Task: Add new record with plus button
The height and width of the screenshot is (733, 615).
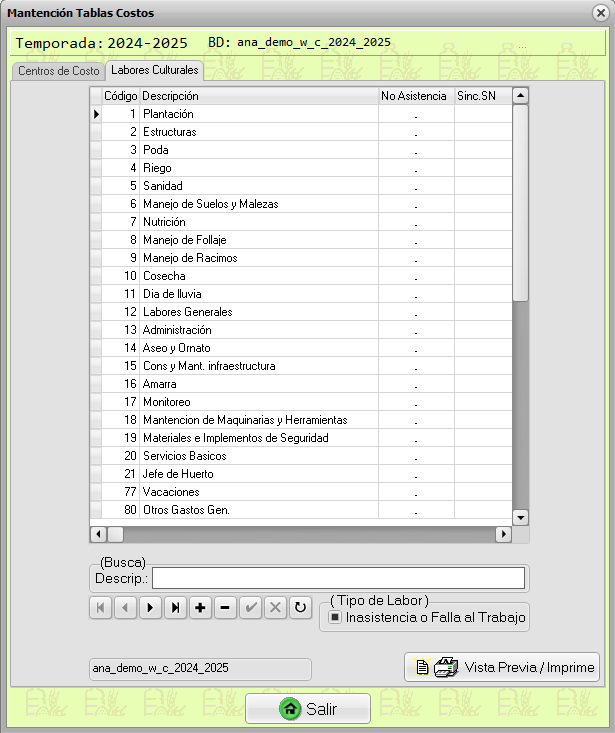Action: pos(200,608)
